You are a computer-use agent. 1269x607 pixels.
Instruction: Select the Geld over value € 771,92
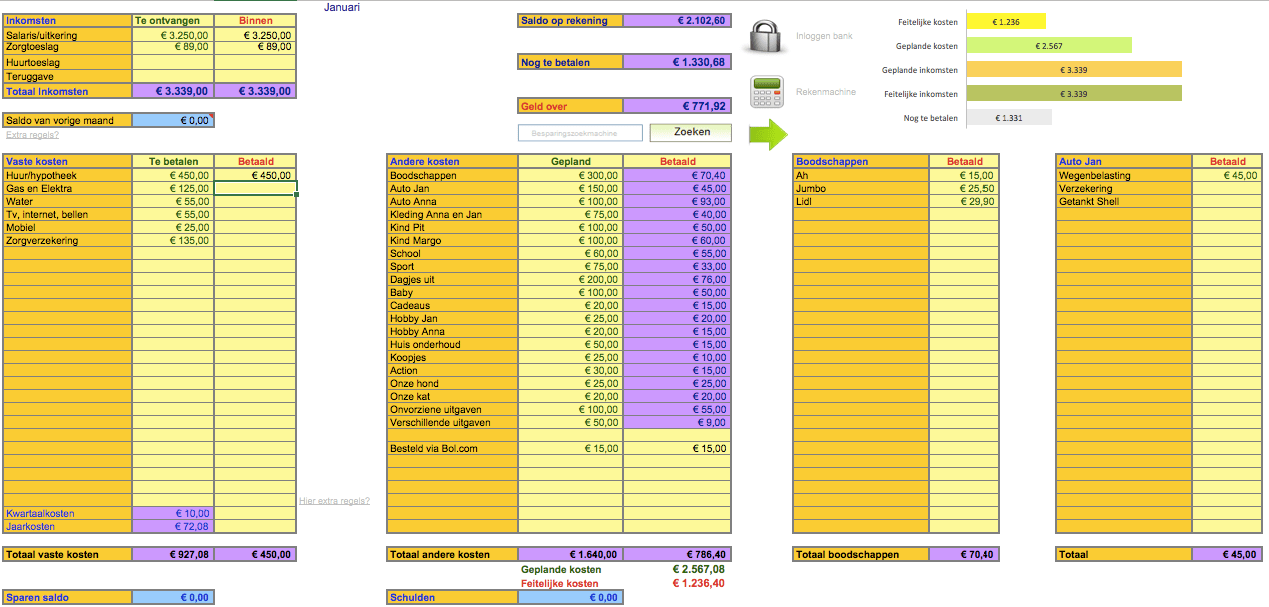coord(677,106)
